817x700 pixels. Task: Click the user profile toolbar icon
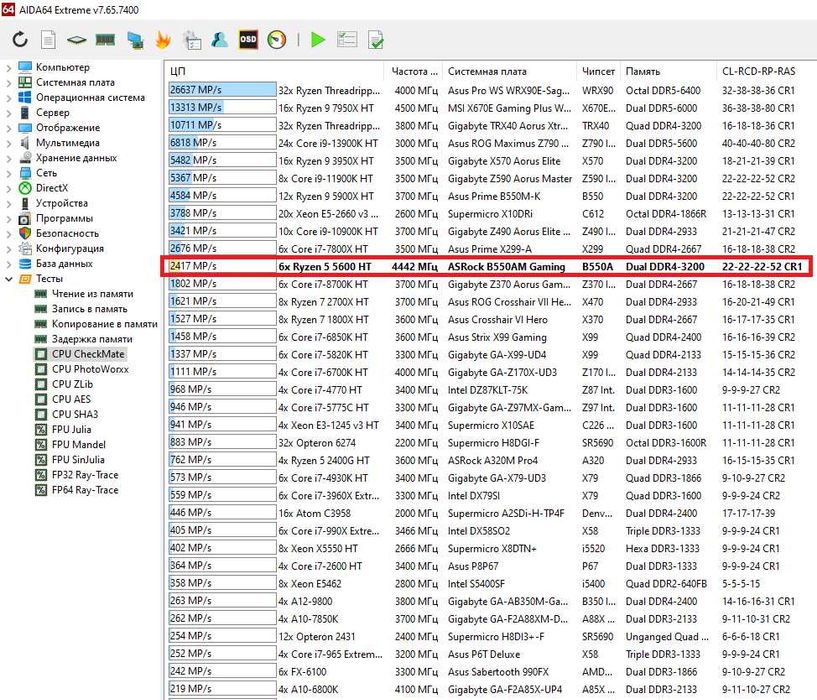click(219, 39)
